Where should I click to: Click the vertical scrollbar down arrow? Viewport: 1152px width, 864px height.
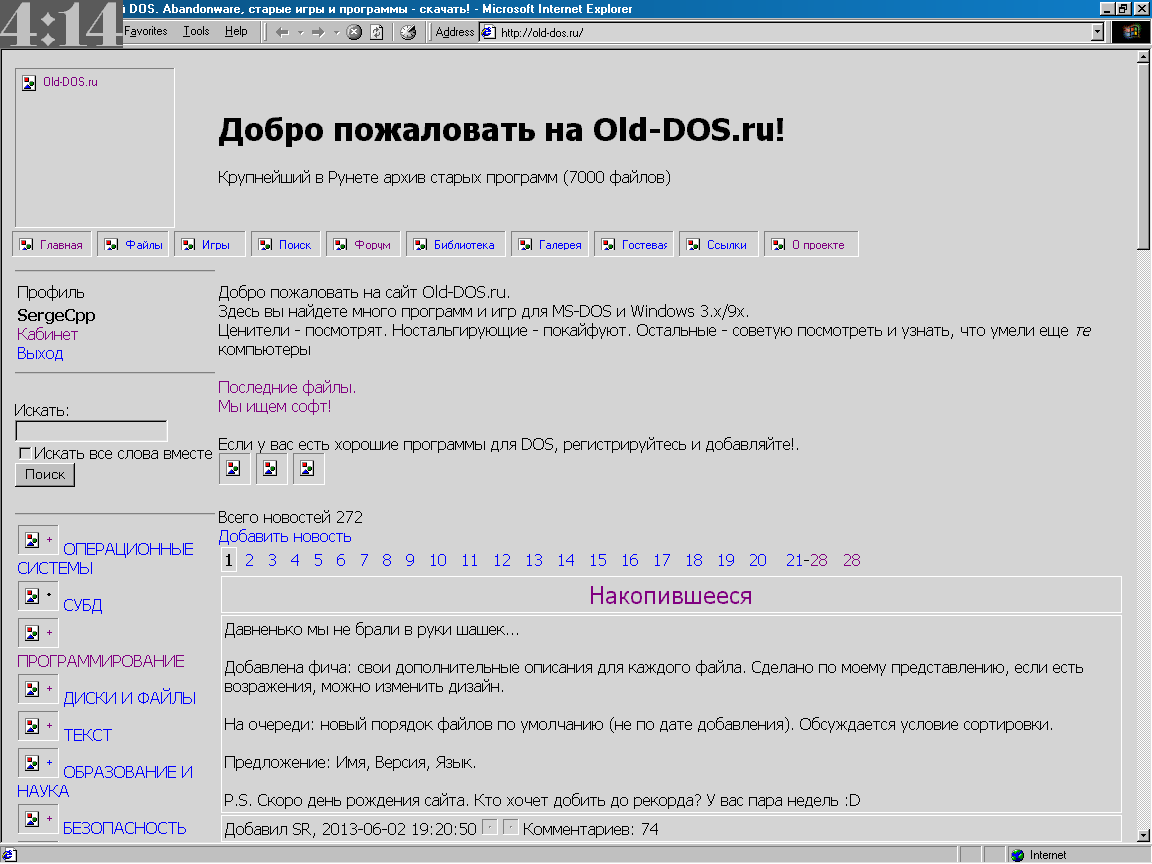click(x=1143, y=835)
